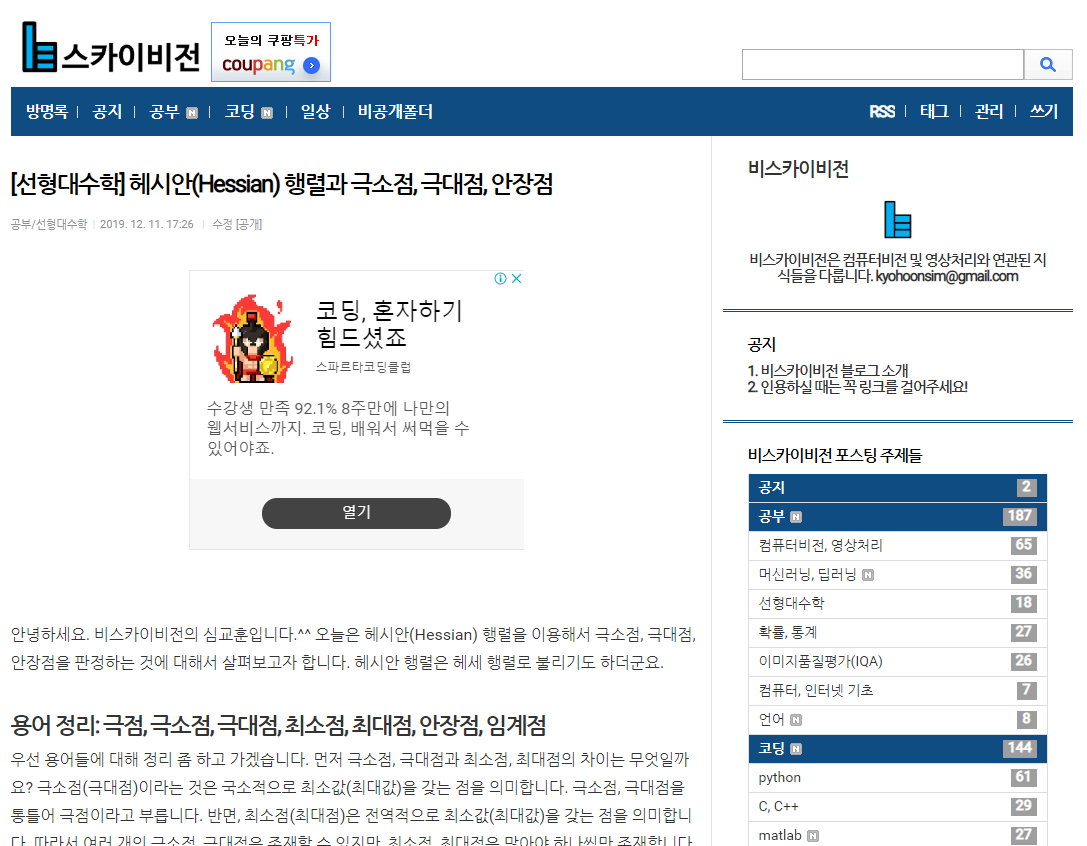1087x846 pixels.
Task: Click the ad headline 코딩, 혼자하기 힘드셨죠
Action: [x=389, y=324]
